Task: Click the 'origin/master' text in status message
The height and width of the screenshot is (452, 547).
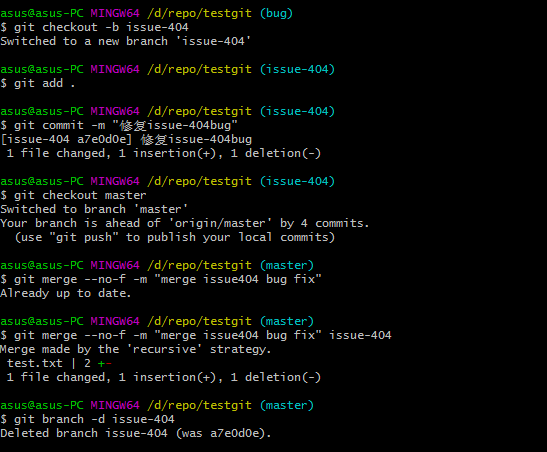Action: click(x=220, y=223)
